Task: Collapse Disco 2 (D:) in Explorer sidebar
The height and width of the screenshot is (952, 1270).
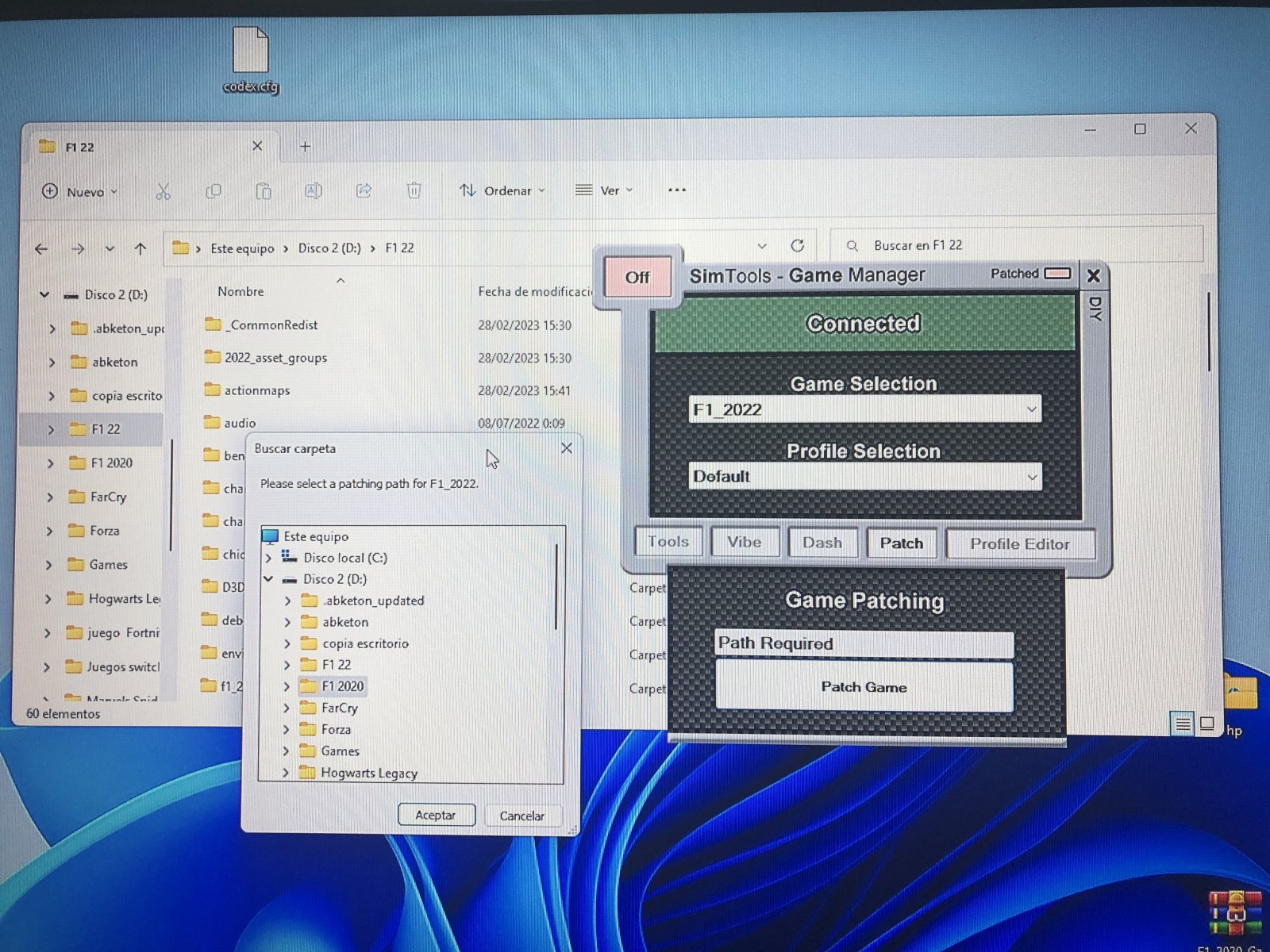Action: pos(44,294)
